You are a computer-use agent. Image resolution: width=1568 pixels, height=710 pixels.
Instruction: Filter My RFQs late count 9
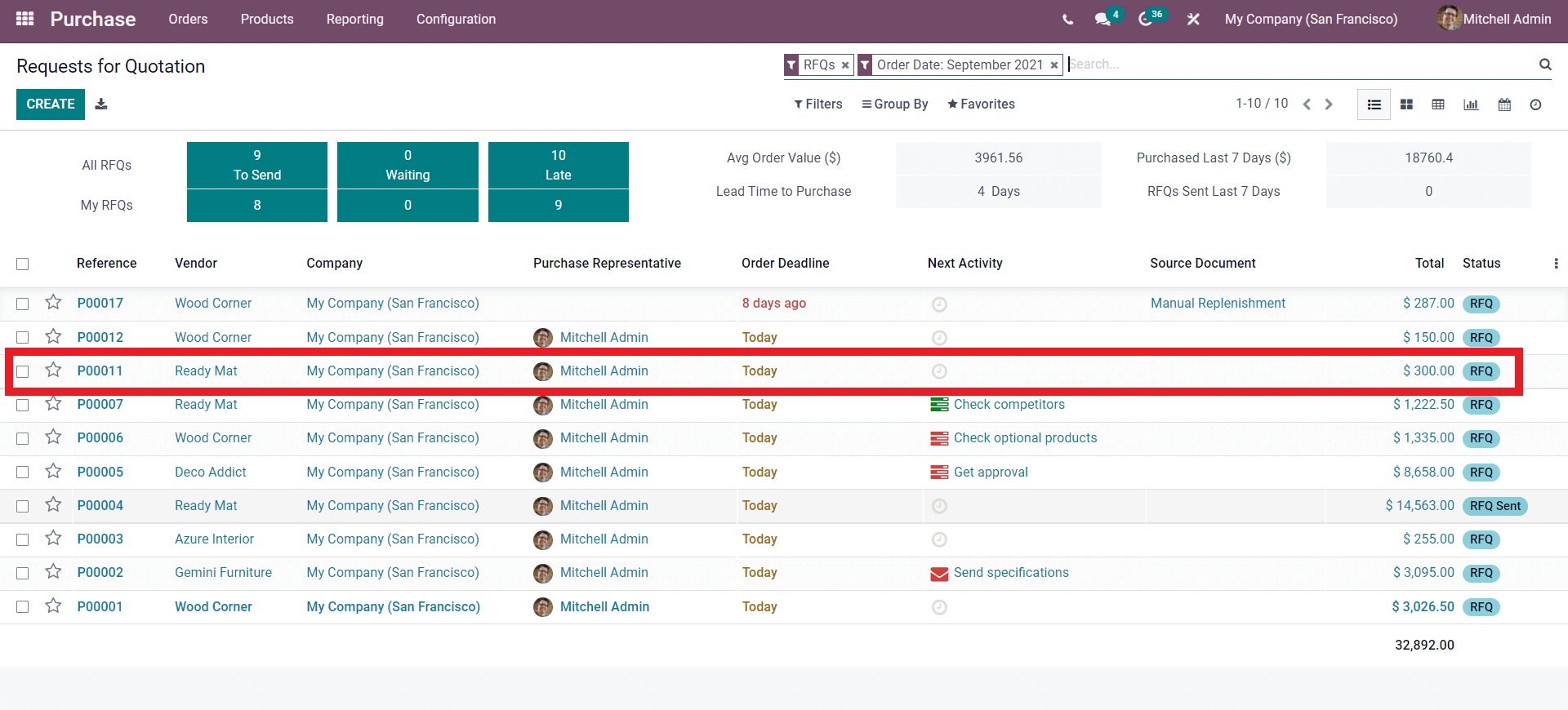point(559,206)
